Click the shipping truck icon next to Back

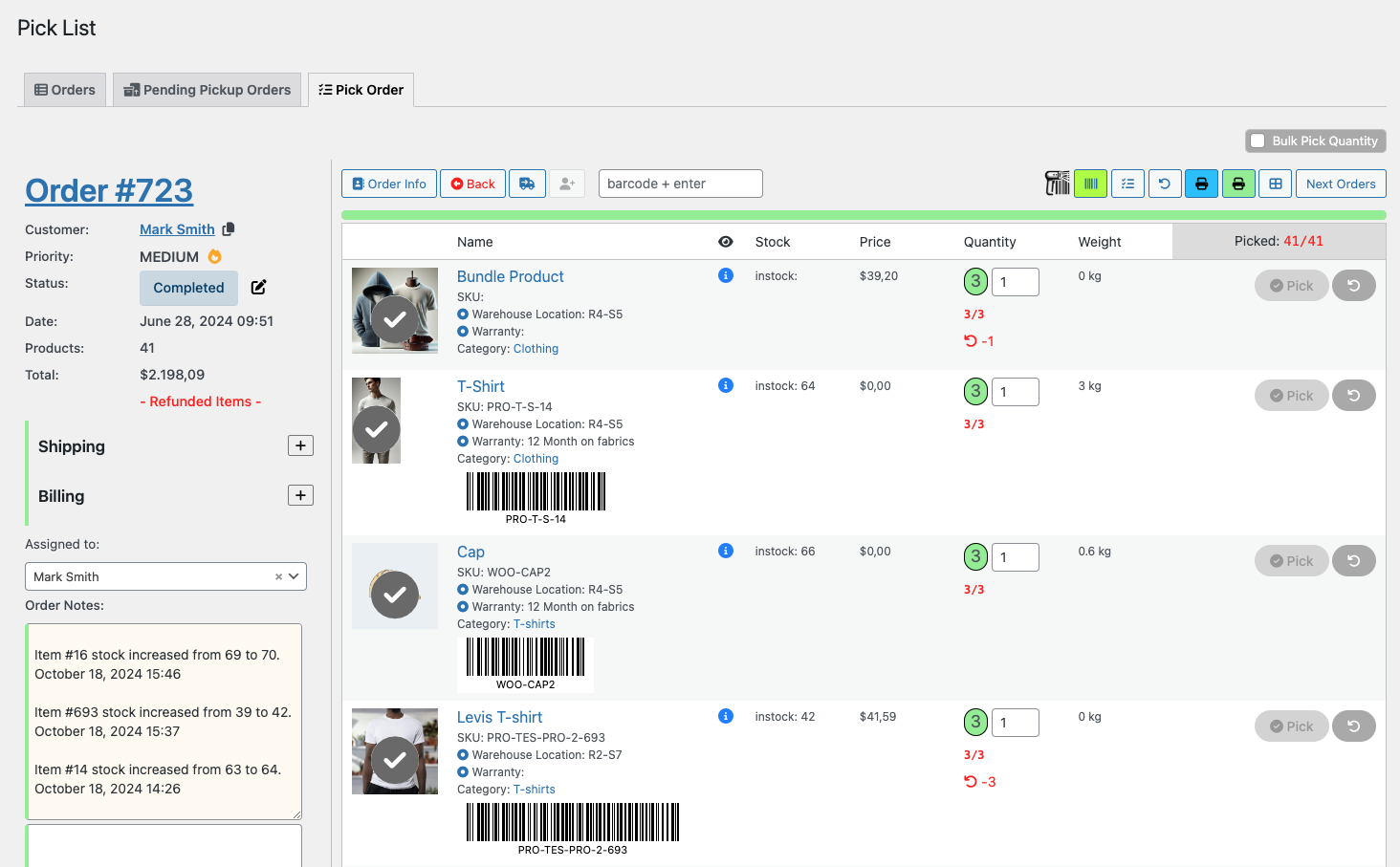(x=527, y=183)
